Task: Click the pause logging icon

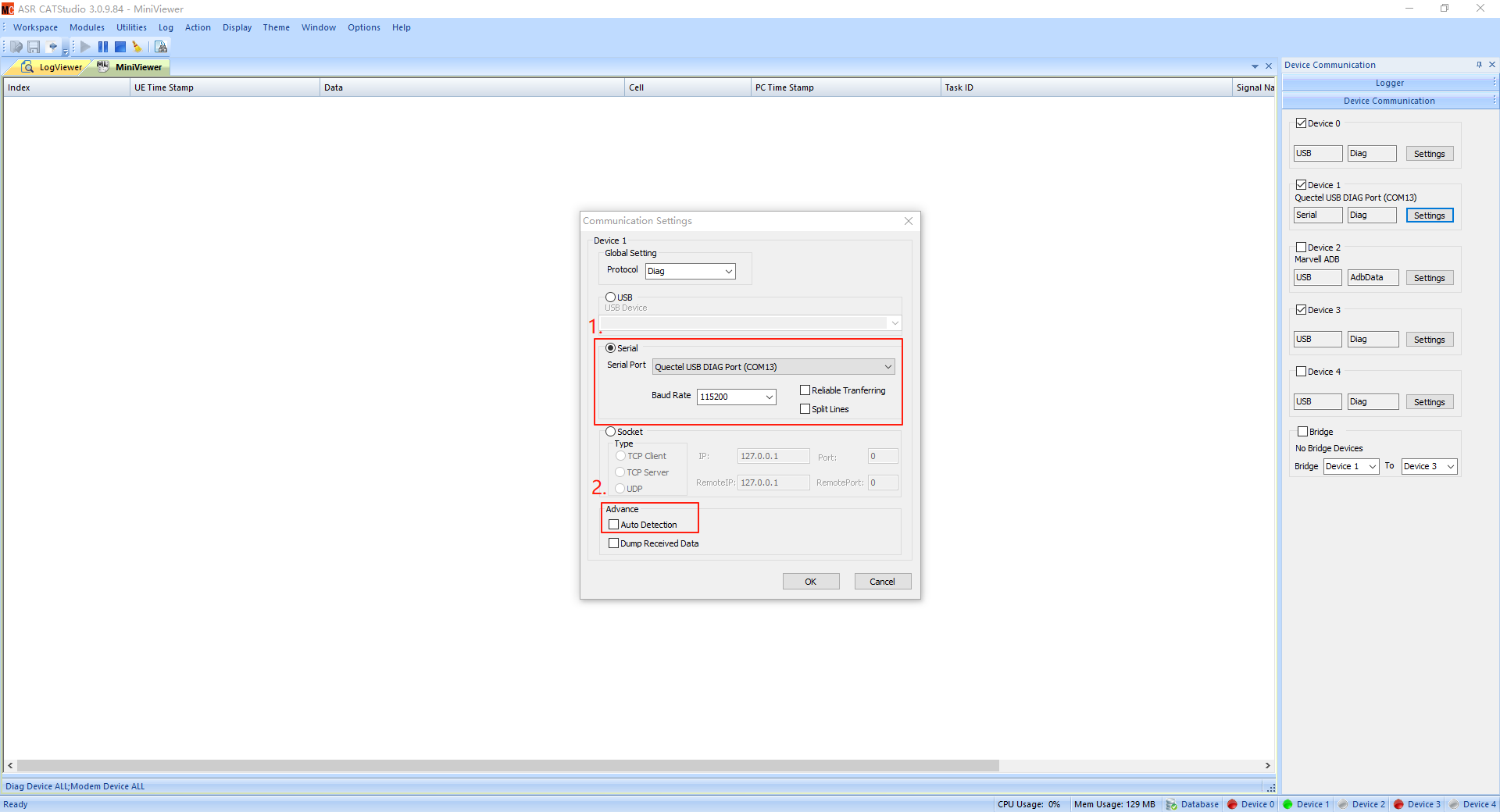Action: 103,47
